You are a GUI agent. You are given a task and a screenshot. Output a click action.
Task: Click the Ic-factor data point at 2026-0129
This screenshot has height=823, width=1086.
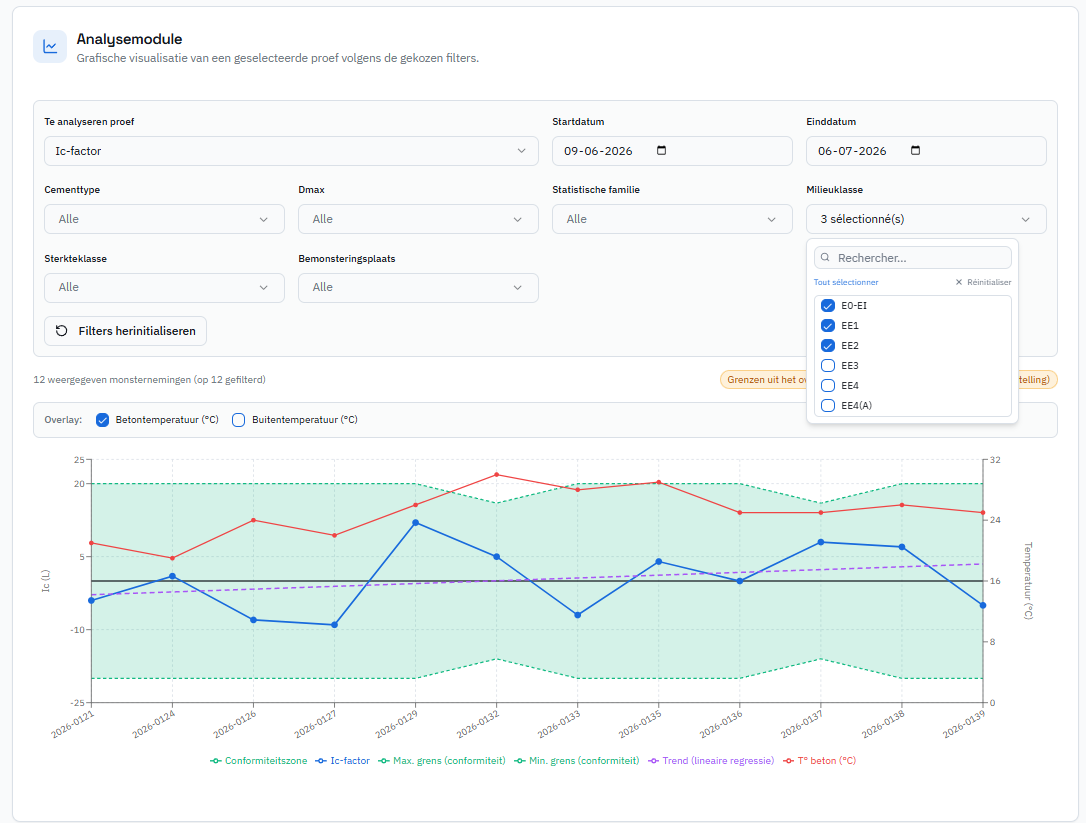point(416,523)
